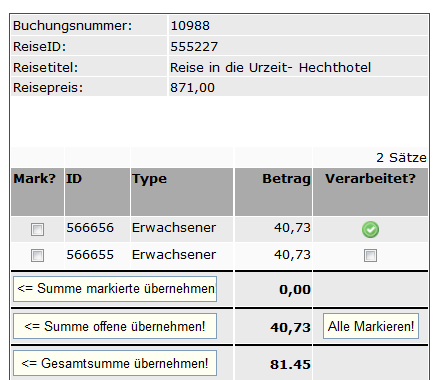The width and height of the screenshot is (434, 380).
Task: Select ID value 566656
Action: 90,228
